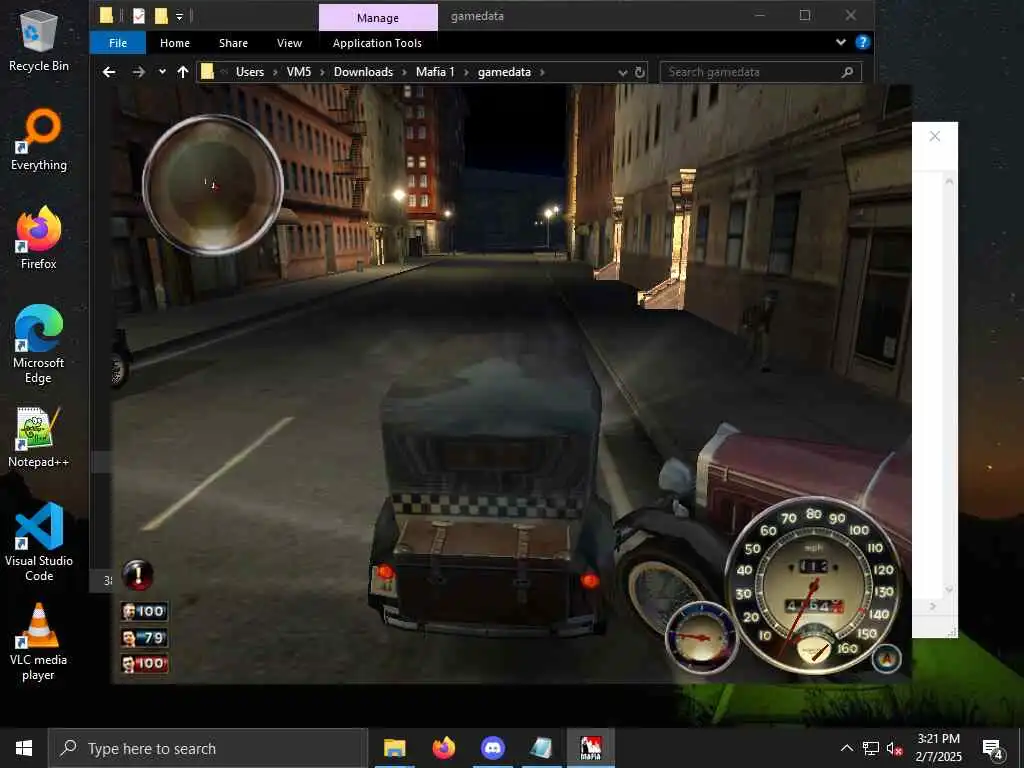Close the white window behind the game
This screenshot has width=1024, height=768.
click(935, 136)
